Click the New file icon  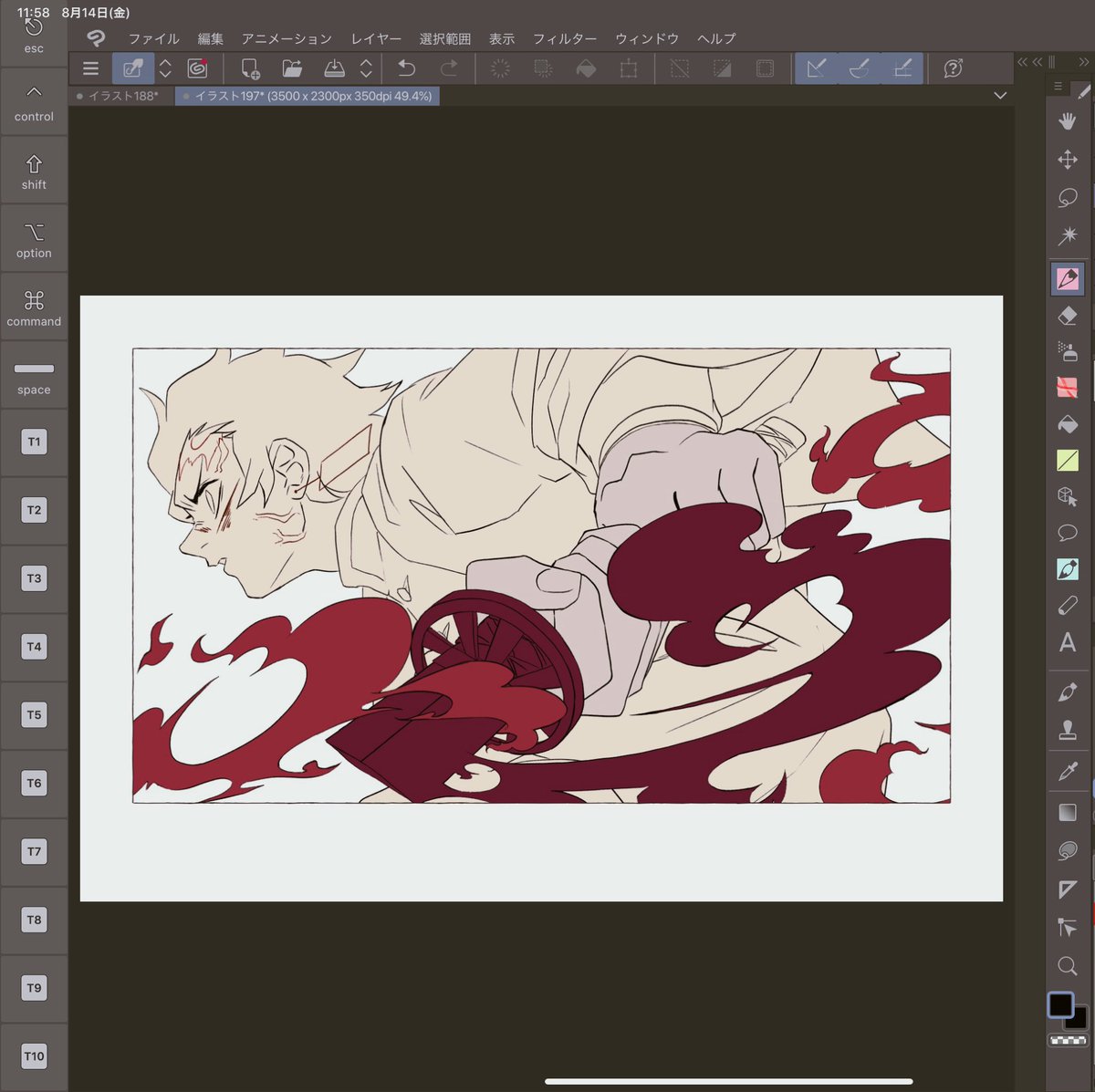click(250, 68)
